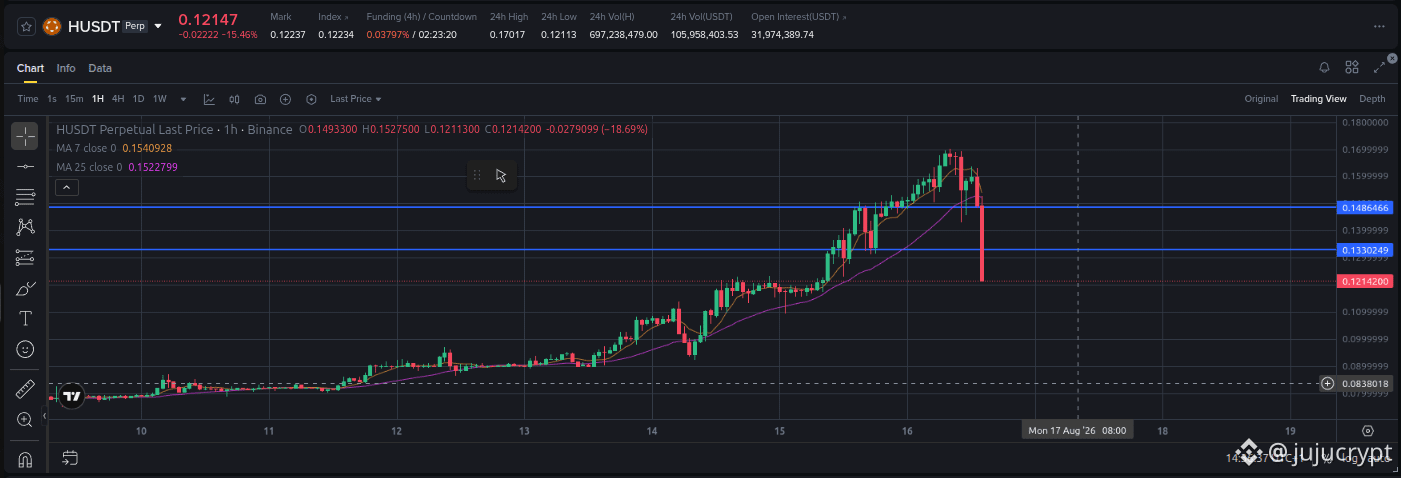Click the HUSDT Perpetual Last Price title
The height and width of the screenshot is (478, 1401).
174,129
